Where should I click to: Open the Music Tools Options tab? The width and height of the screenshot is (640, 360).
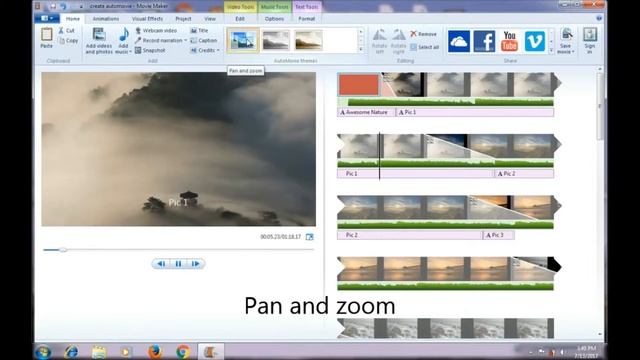tap(274, 19)
